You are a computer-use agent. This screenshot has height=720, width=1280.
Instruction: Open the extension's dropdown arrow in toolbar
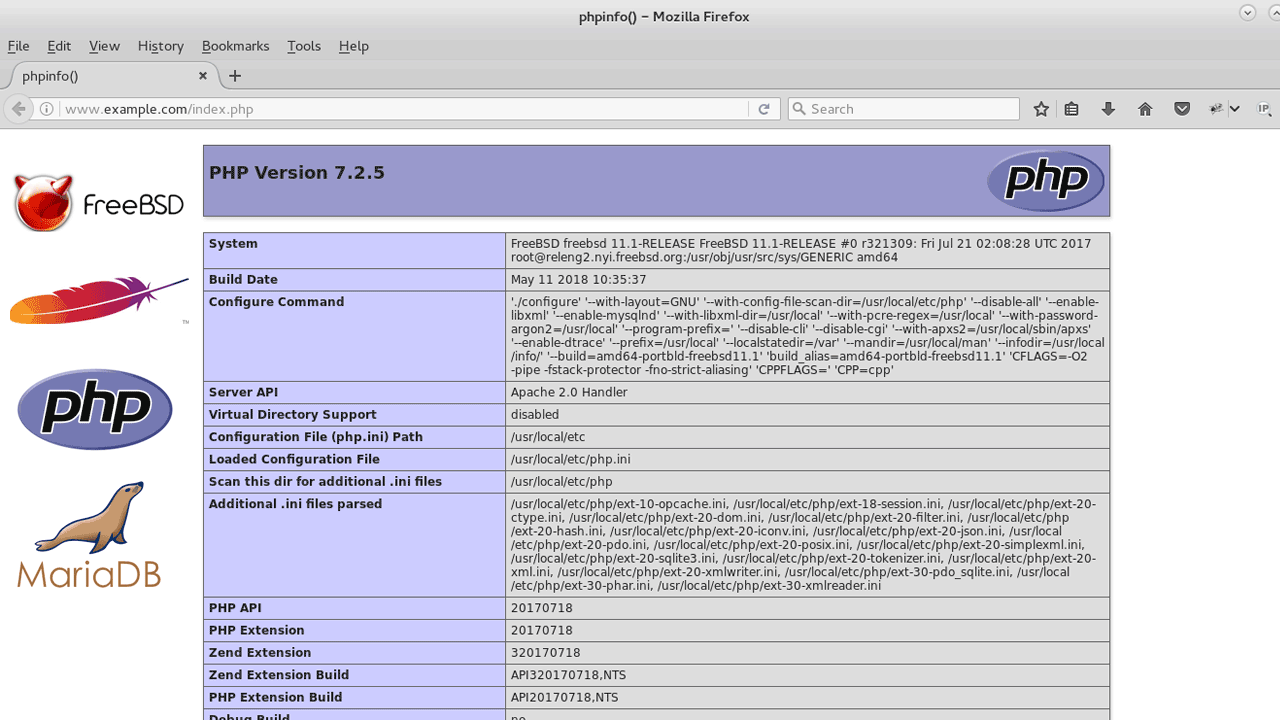pyautogui.click(x=1235, y=109)
